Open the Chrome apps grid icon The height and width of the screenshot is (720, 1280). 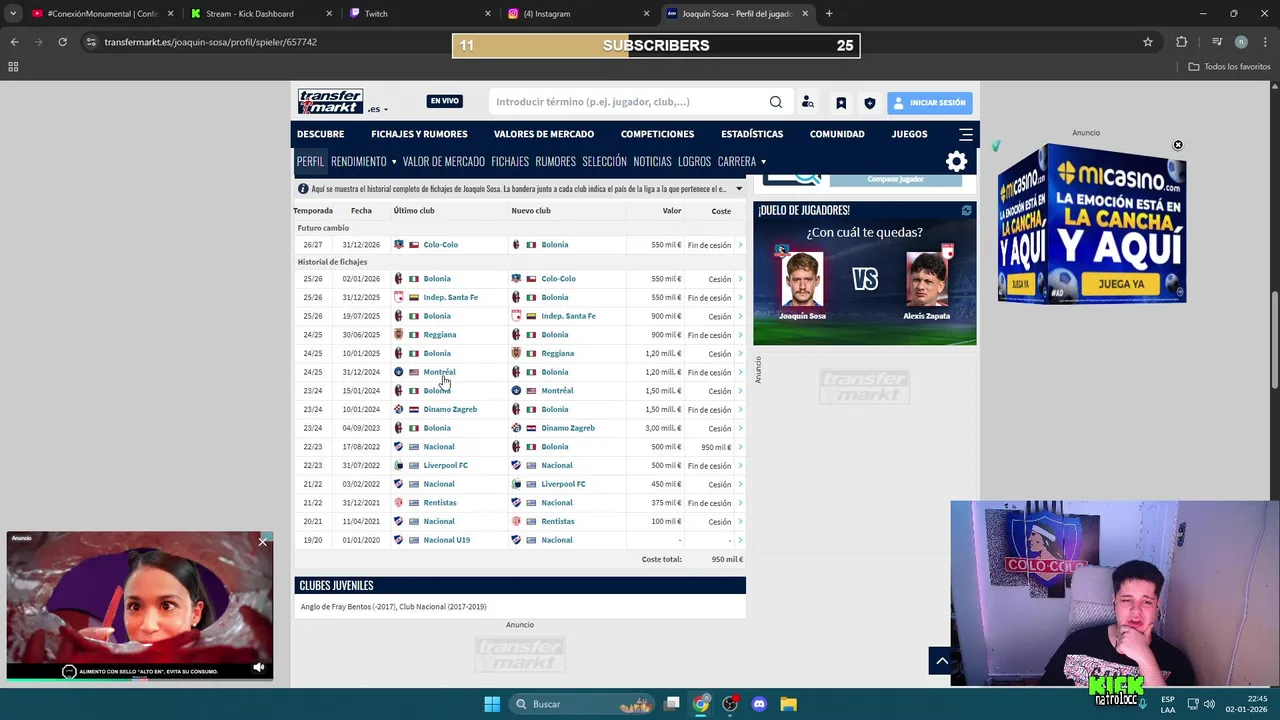[13, 67]
